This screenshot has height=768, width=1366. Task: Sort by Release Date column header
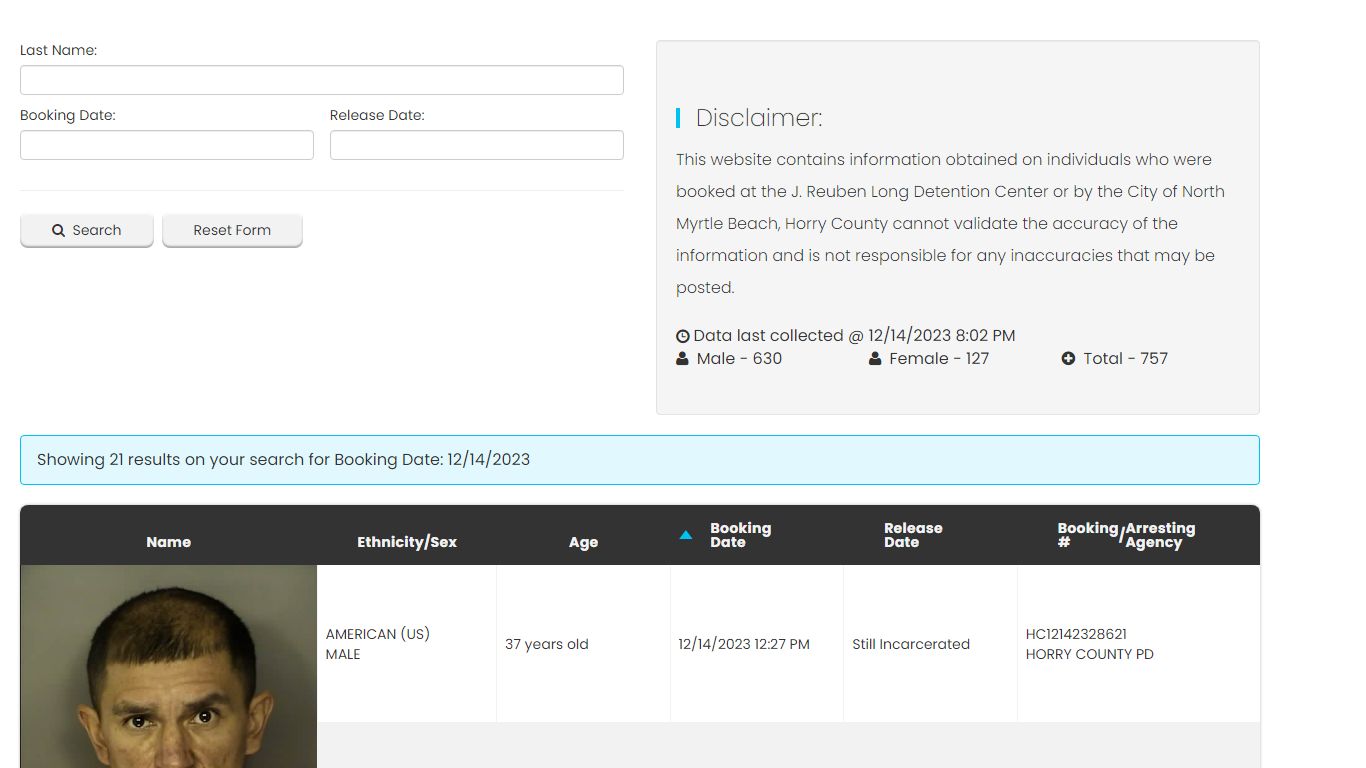(913, 535)
